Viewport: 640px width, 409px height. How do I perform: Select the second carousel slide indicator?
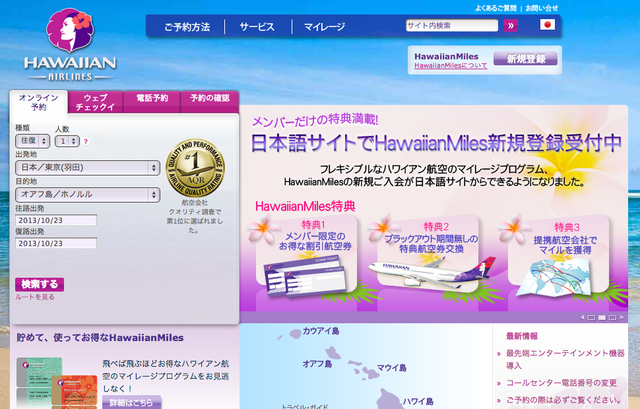click(x=602, y=318)
